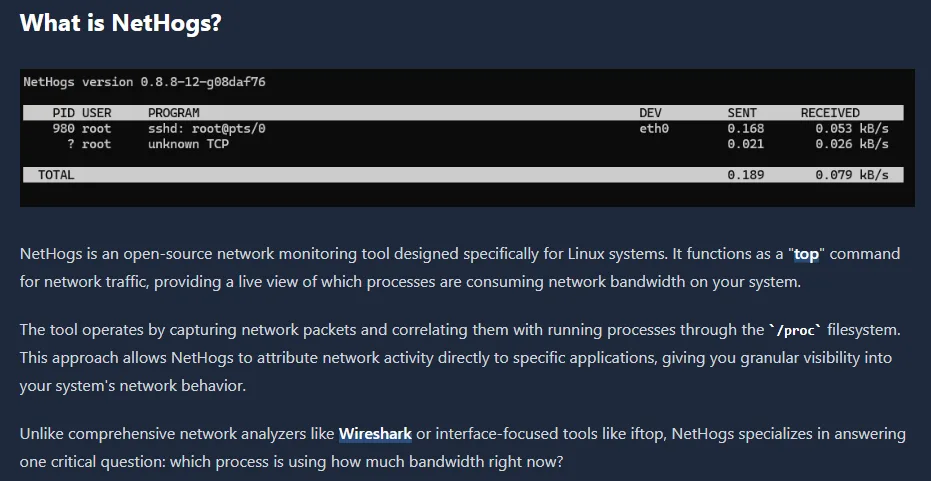Image resolution: width=931 pixels, height=481 pixels.
Task: Click the 0.053 kB/s received value
Action: point(851,129)
